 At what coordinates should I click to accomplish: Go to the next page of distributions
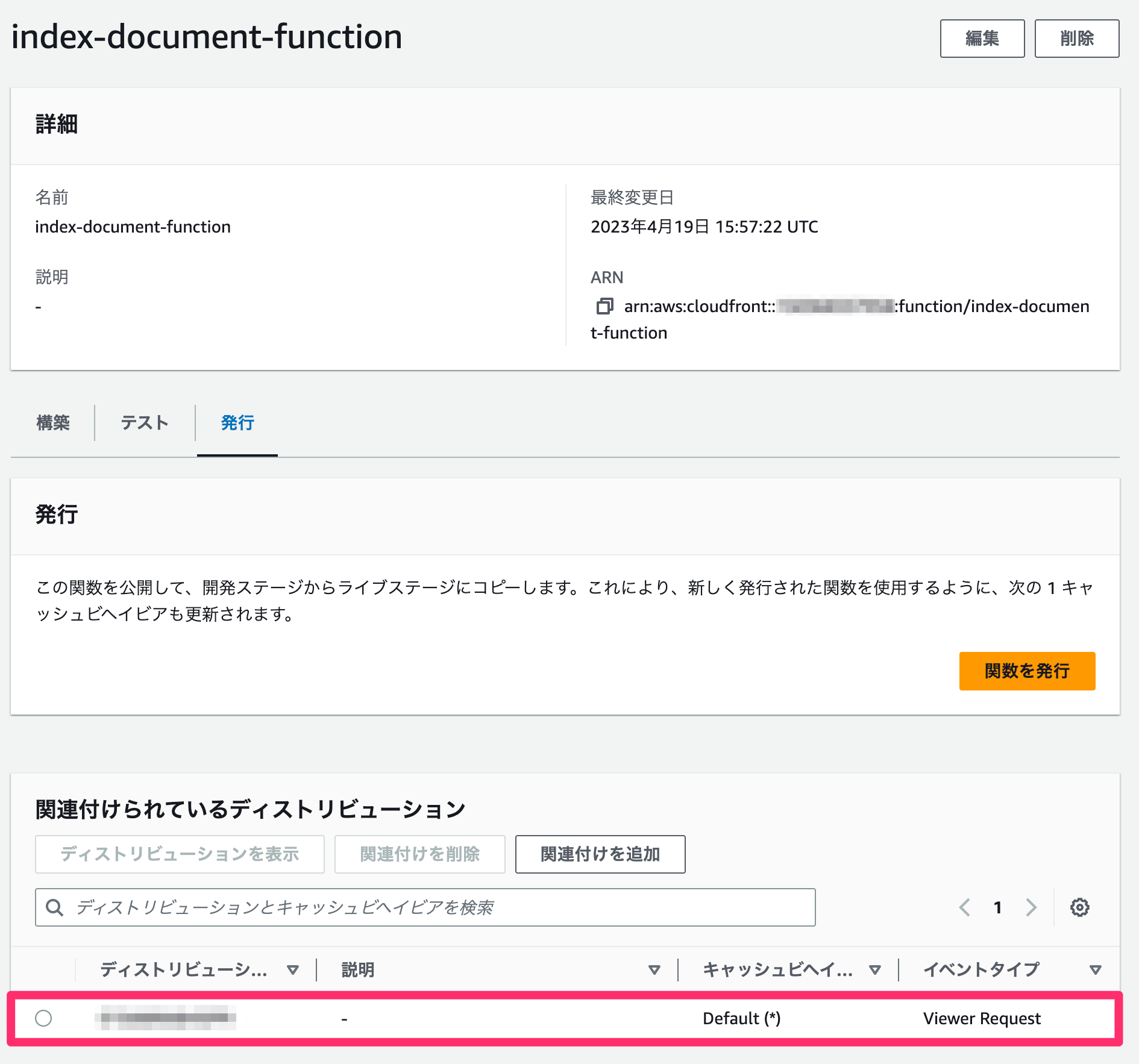point(1031,907)
